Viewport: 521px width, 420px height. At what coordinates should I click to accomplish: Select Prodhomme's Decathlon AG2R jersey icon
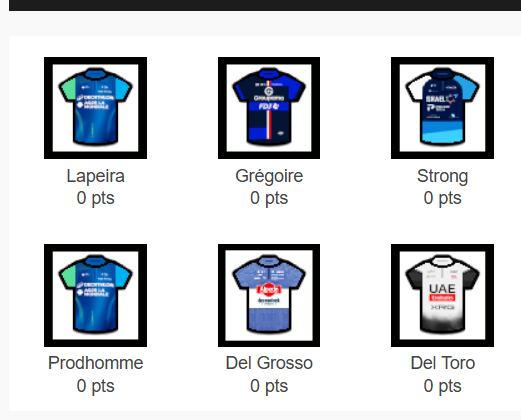(95, 295)
